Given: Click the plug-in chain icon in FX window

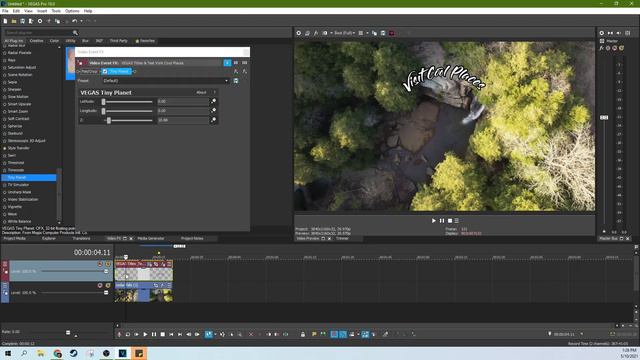Looking at the screenshot, I should (x=236, y=71).
